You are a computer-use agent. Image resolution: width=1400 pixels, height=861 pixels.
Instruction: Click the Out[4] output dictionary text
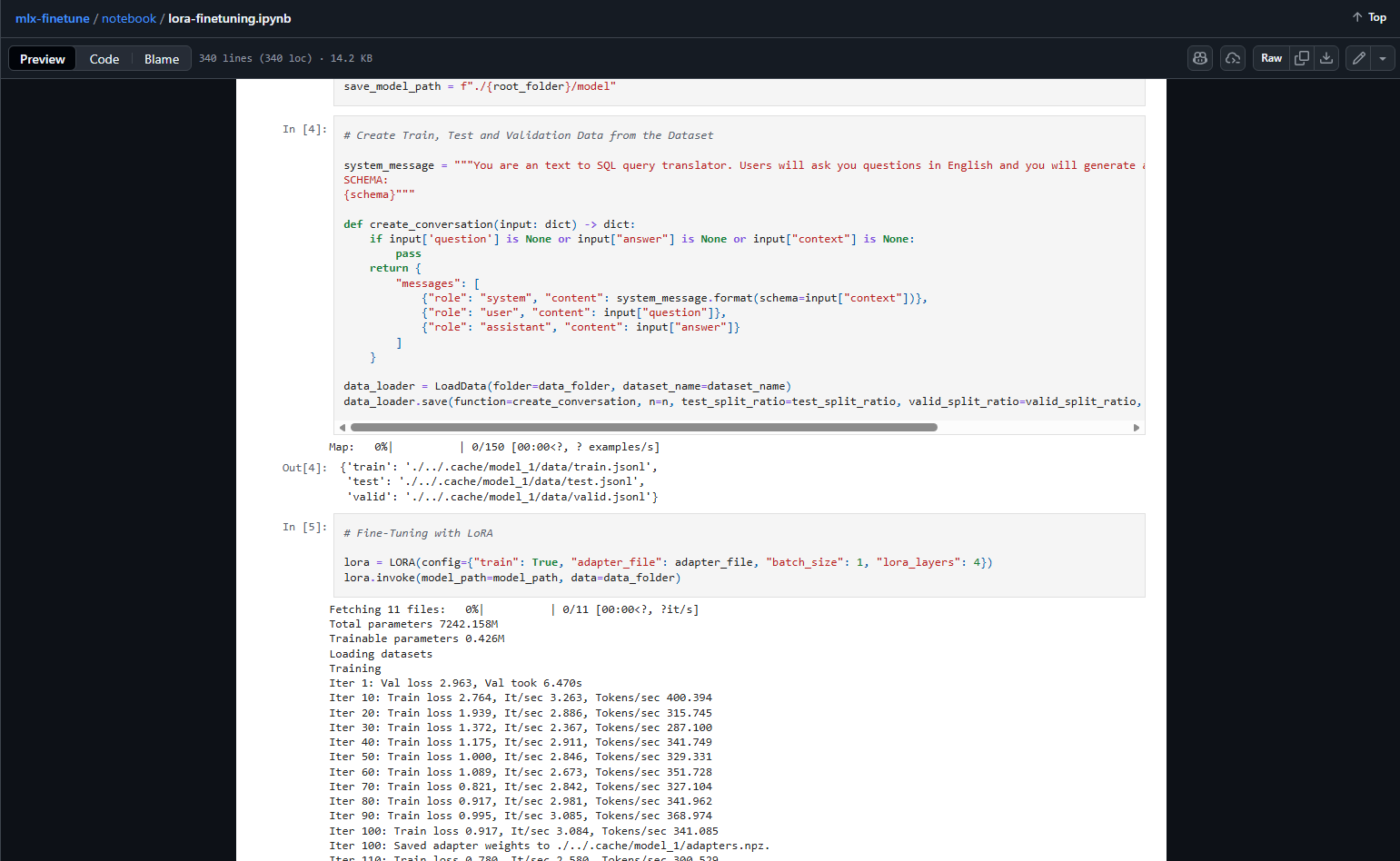(x=499, y=481)
